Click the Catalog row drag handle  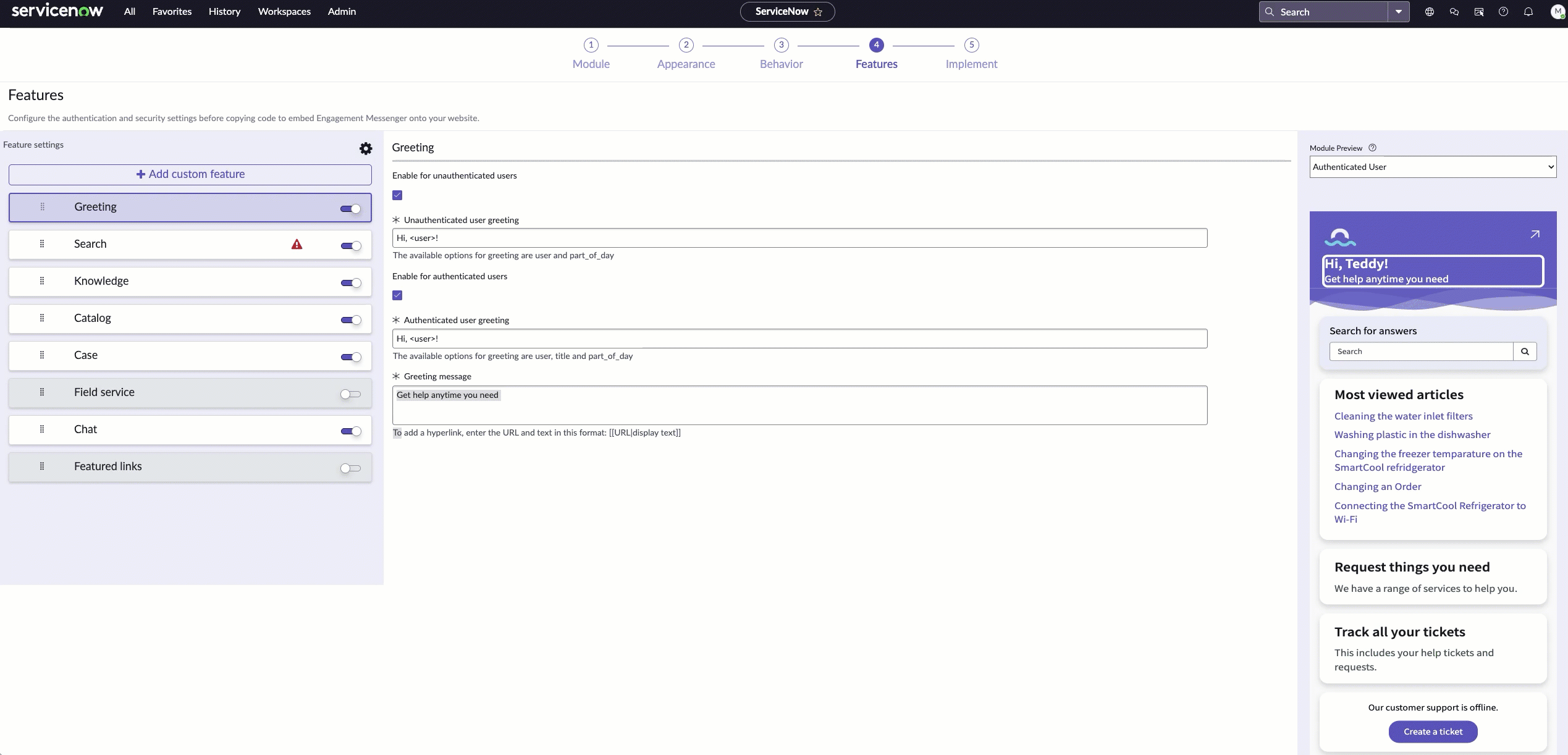pyautogui.click(x=42, y=318)
